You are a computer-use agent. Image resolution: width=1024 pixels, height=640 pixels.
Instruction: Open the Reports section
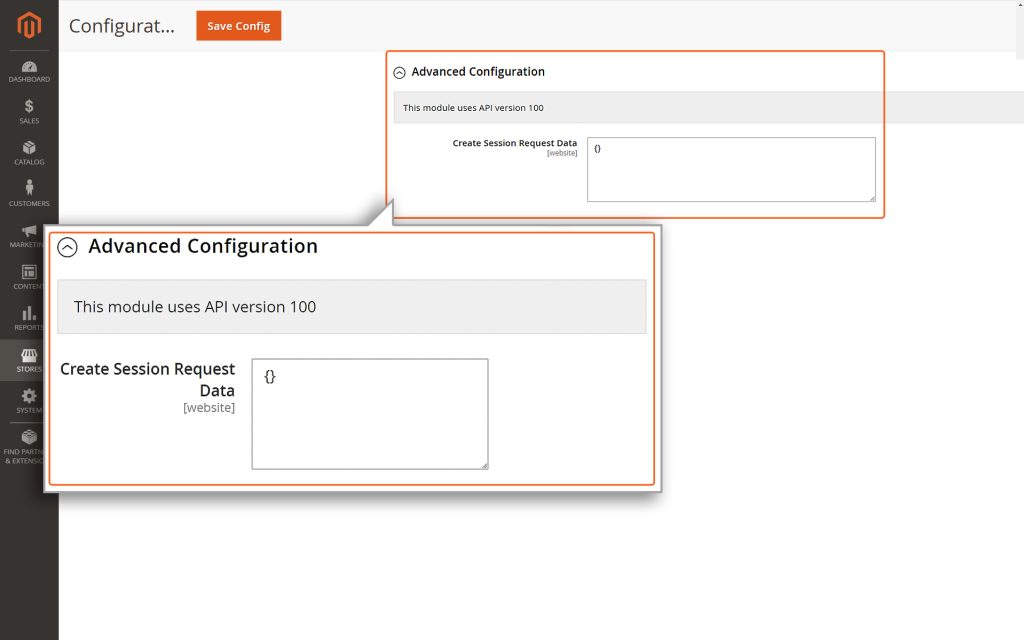click(x=28, y=318)
